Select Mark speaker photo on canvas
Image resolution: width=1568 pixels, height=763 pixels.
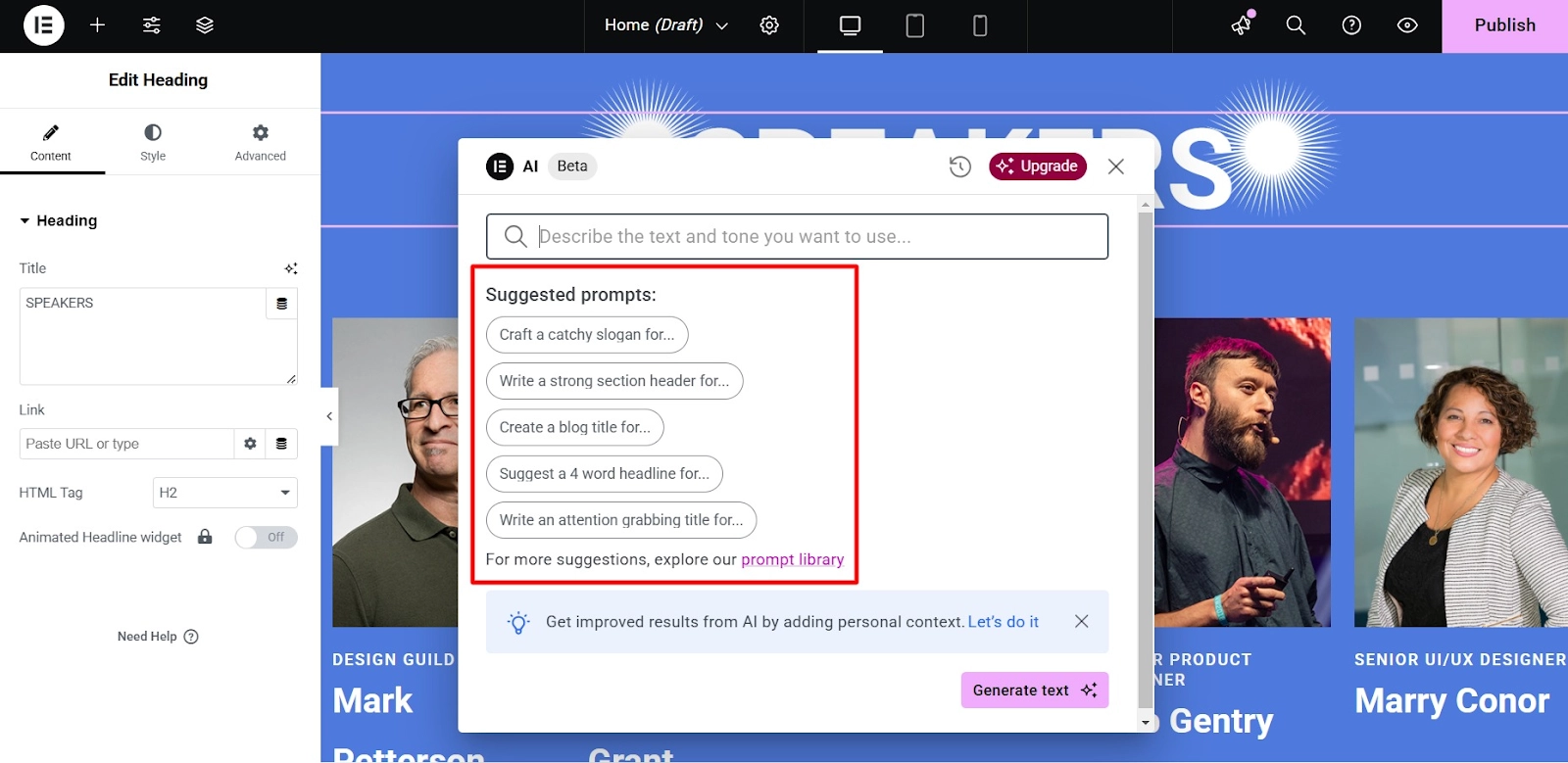pos(395,472)
